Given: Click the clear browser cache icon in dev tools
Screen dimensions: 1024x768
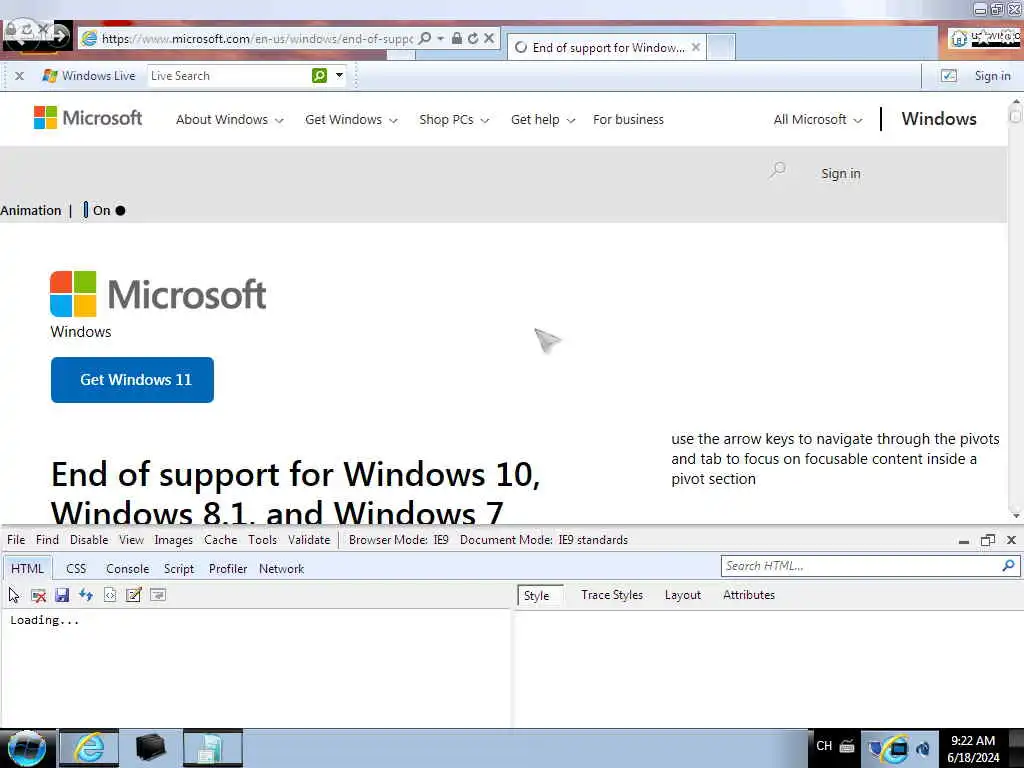Looking at the screenshot, I should [x=39, y=595].
